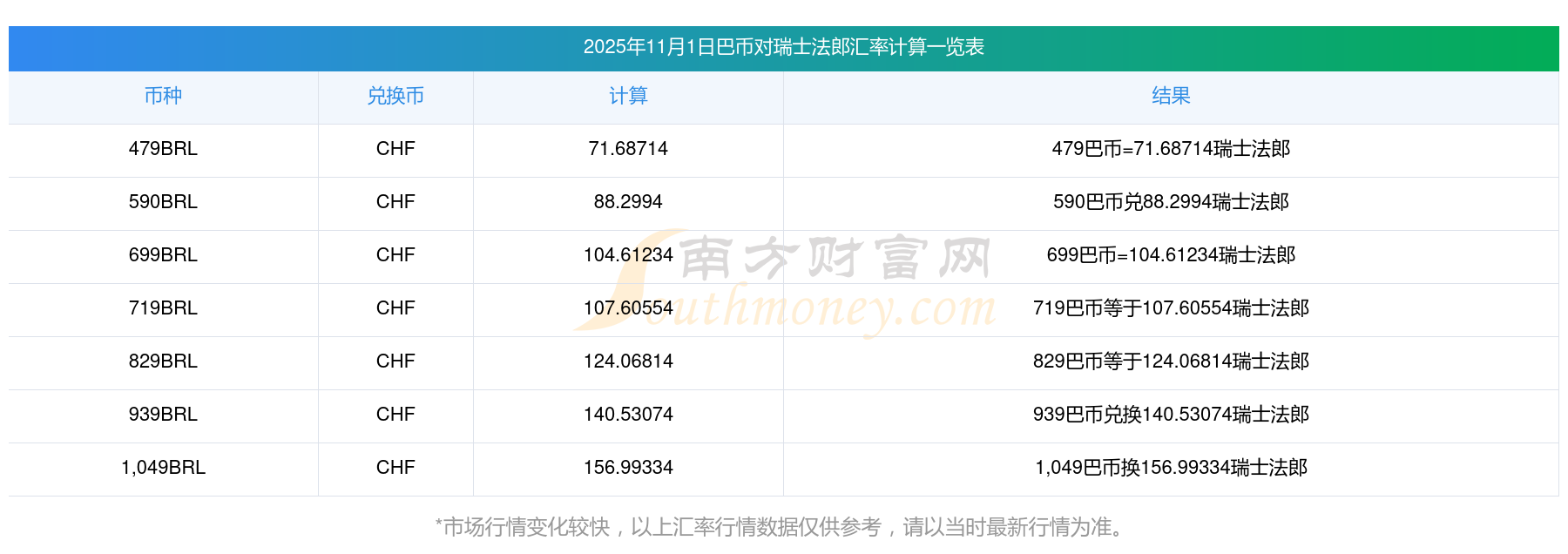1568x554 pixels.
Task: Click the CHF cell in the 719BRL row
Action: coord(395,308)
